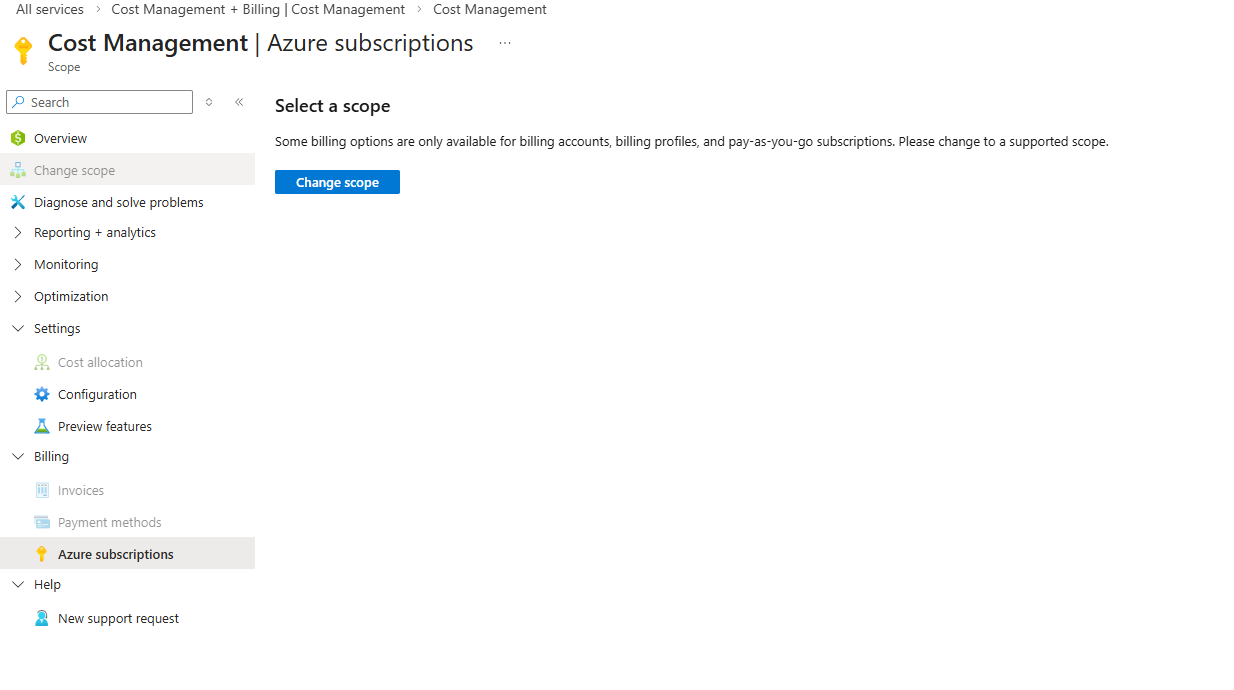Click the Invoices icon
Image resolution: width=1234 pixels, height=690 pixels.
tap(42, 490)
